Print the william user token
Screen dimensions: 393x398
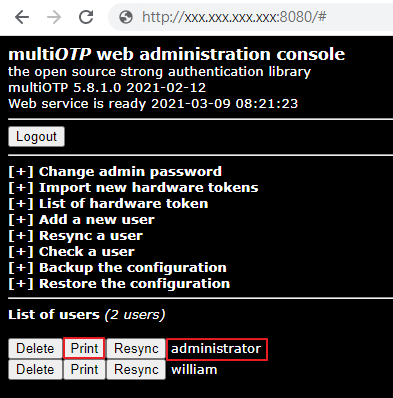[x=84, y=370]
